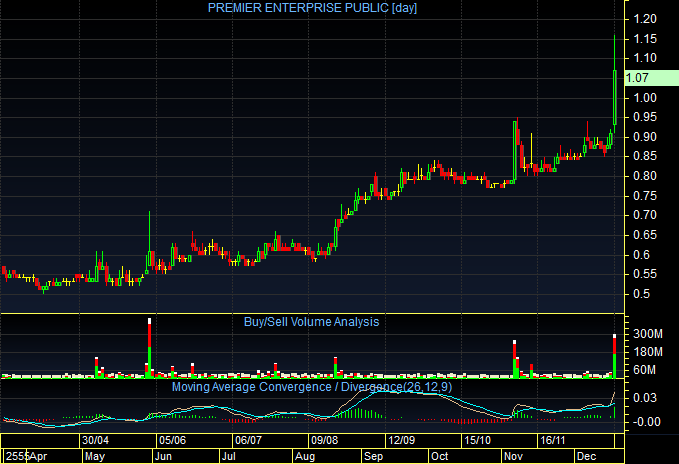Click the 1.00 price axis label
This screenshot has height=464, width=679.
(645, 97)
